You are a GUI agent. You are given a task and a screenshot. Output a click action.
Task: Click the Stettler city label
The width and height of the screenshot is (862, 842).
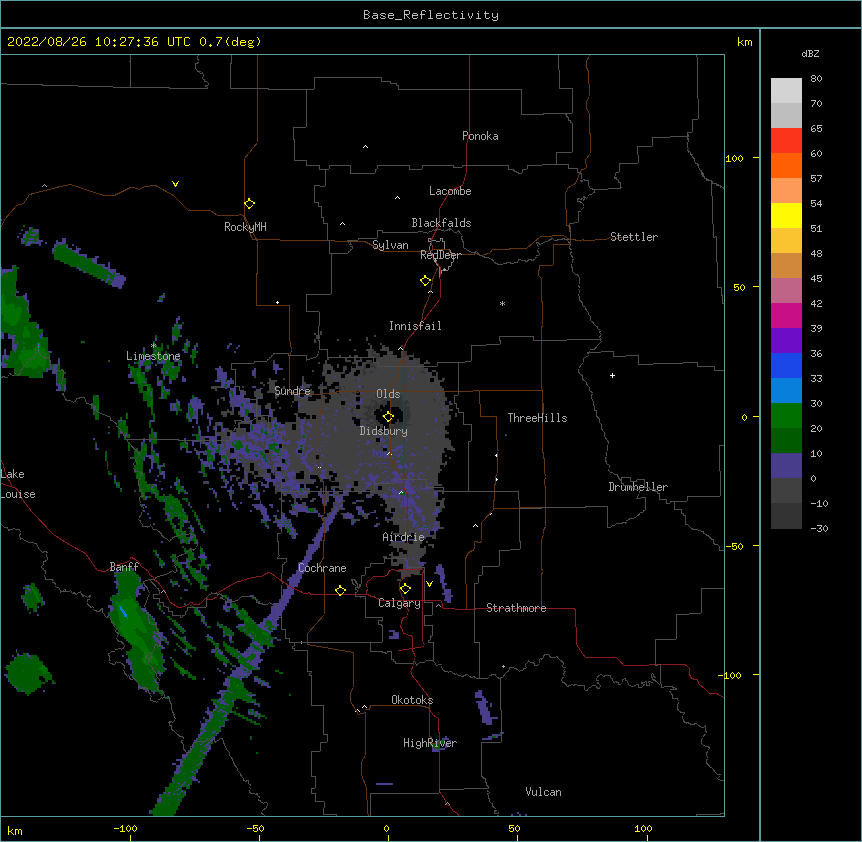[x=633, y=237]
